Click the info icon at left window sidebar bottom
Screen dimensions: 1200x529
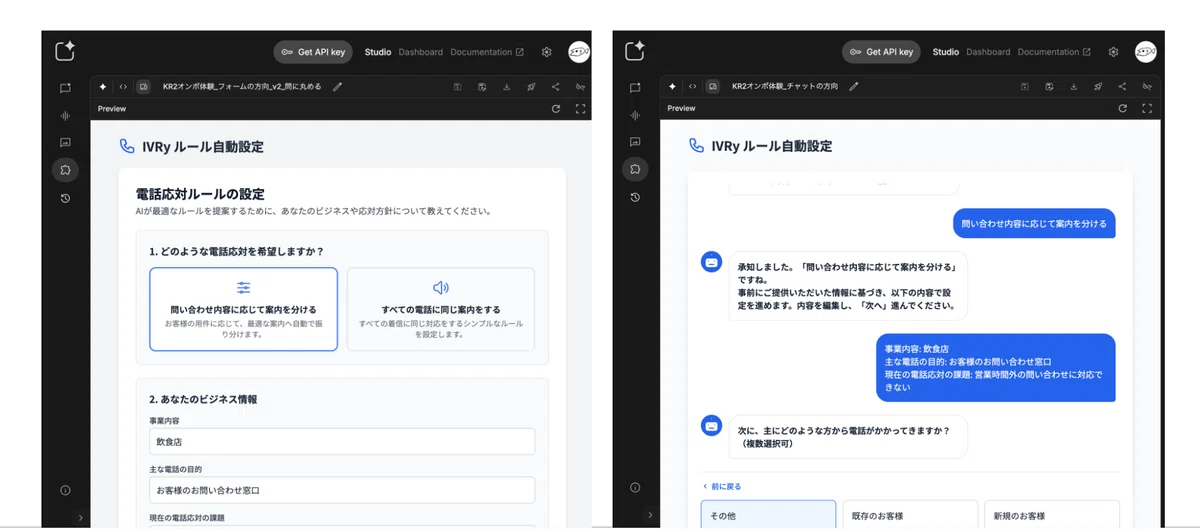(x=65, y=490)
